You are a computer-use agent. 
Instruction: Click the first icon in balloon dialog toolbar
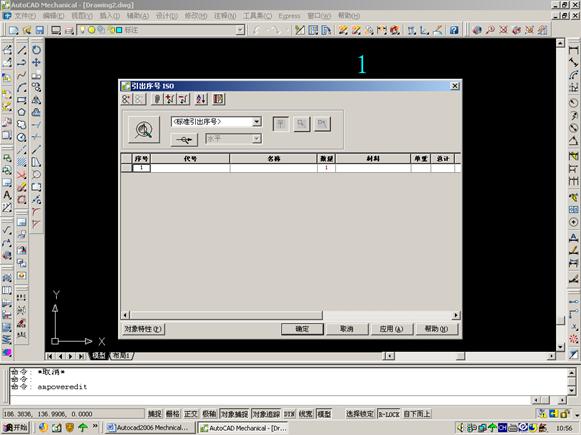(126, 99)
